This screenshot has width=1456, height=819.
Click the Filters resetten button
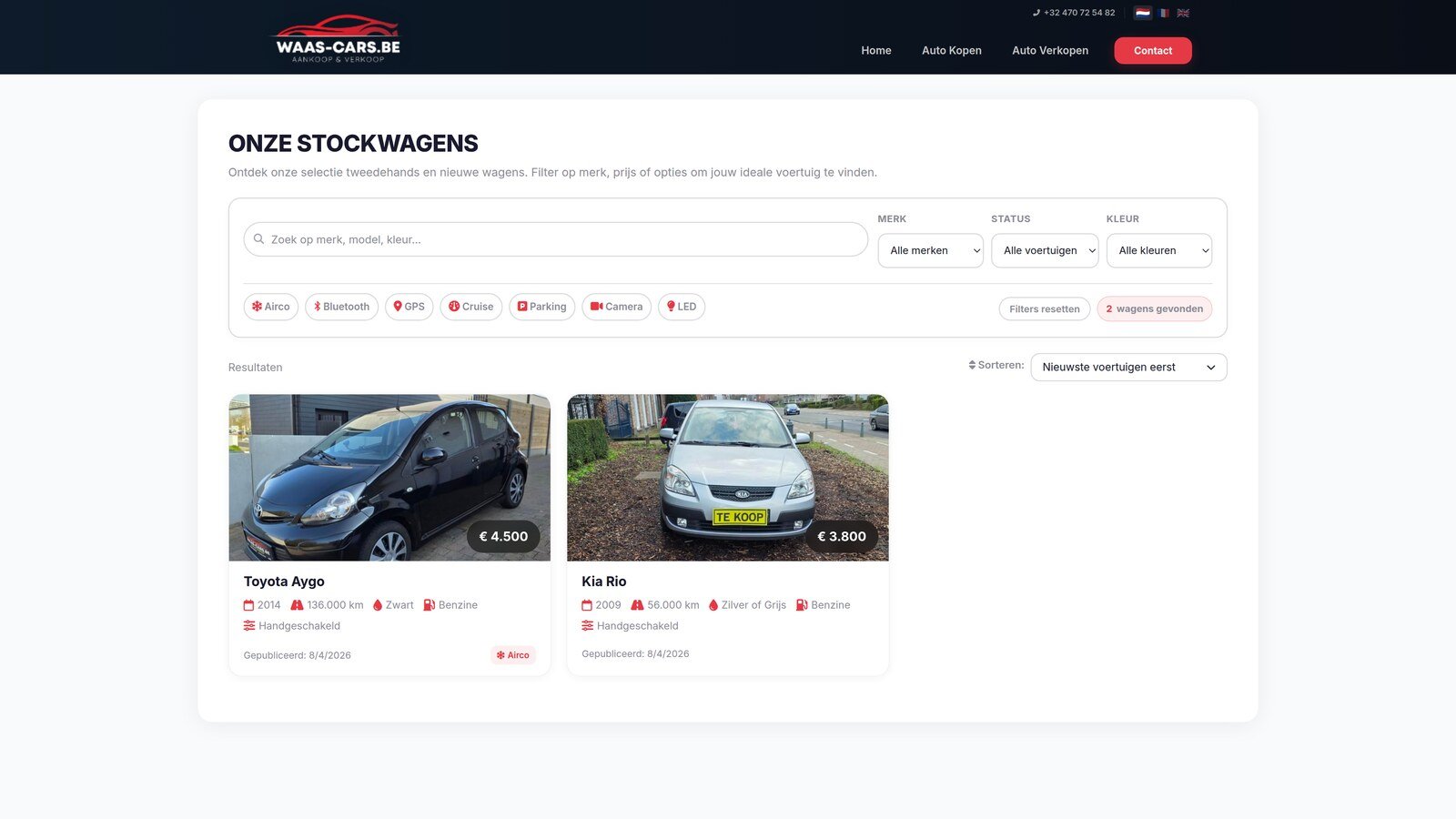pos(1045,309)
